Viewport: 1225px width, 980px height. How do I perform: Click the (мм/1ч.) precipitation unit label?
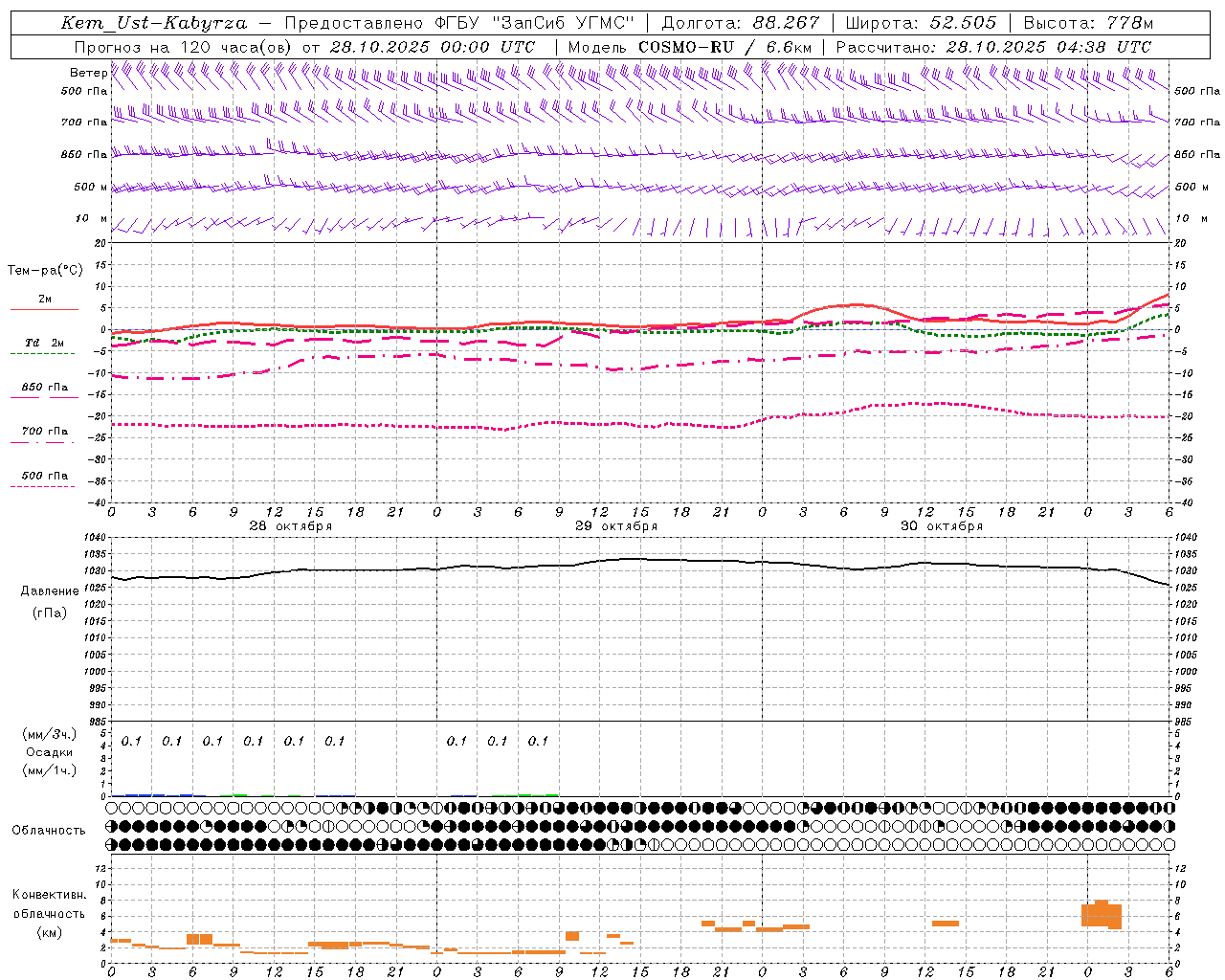click(49, 770)
